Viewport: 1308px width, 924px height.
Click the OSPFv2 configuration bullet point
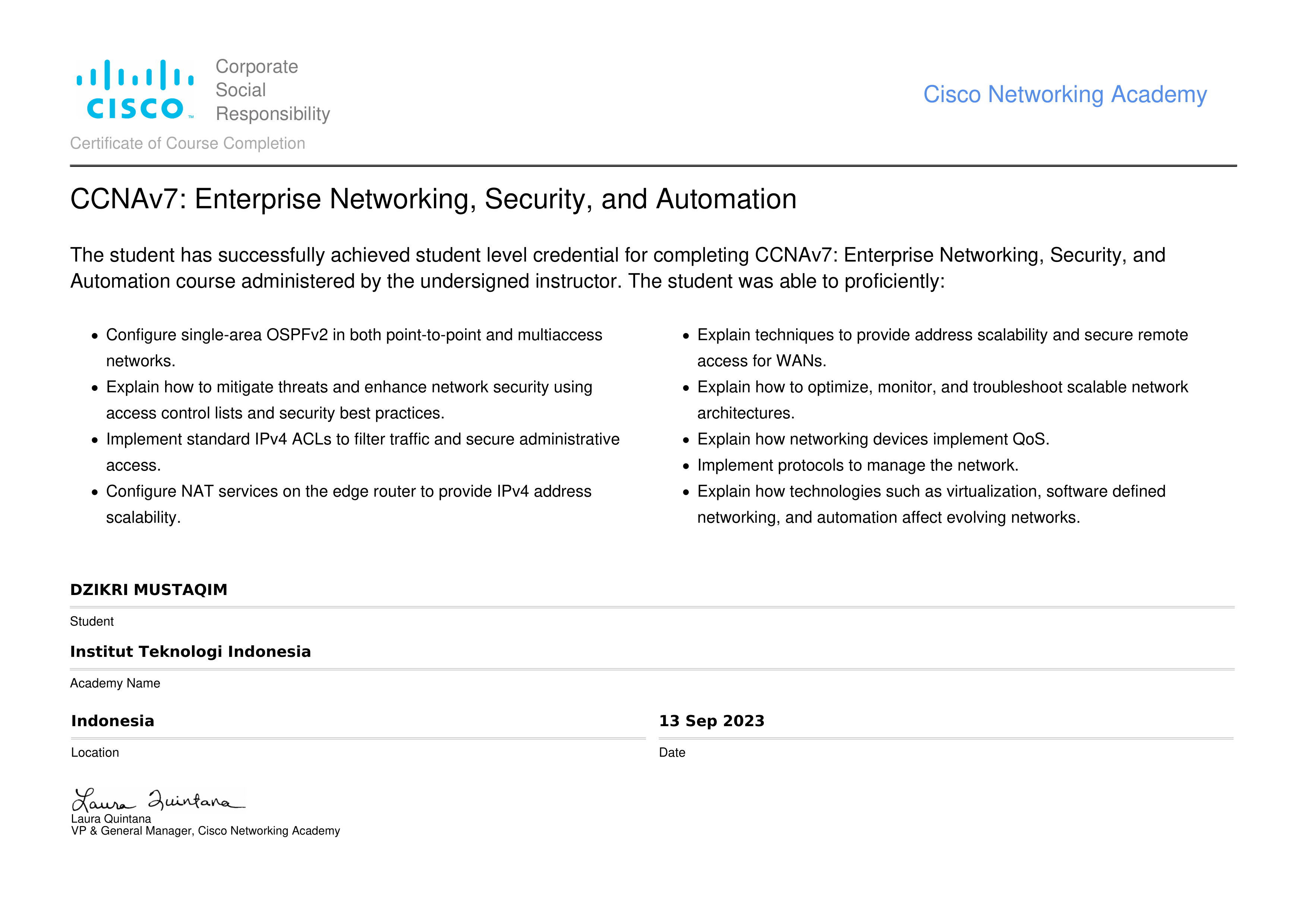click(354, 335)
